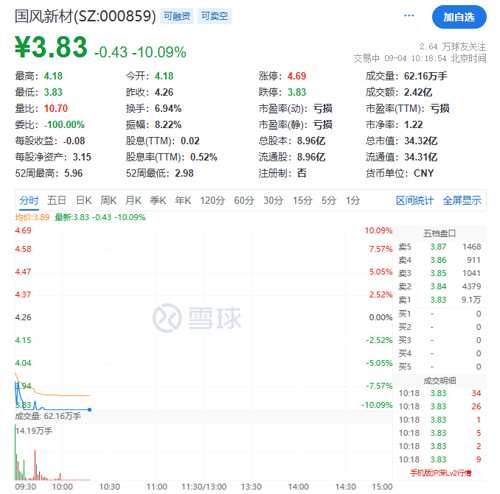Select the 年K yearly chart tab
Image resolution: width=500 pixels, height=494 pixels.
(x=183, y=200)
